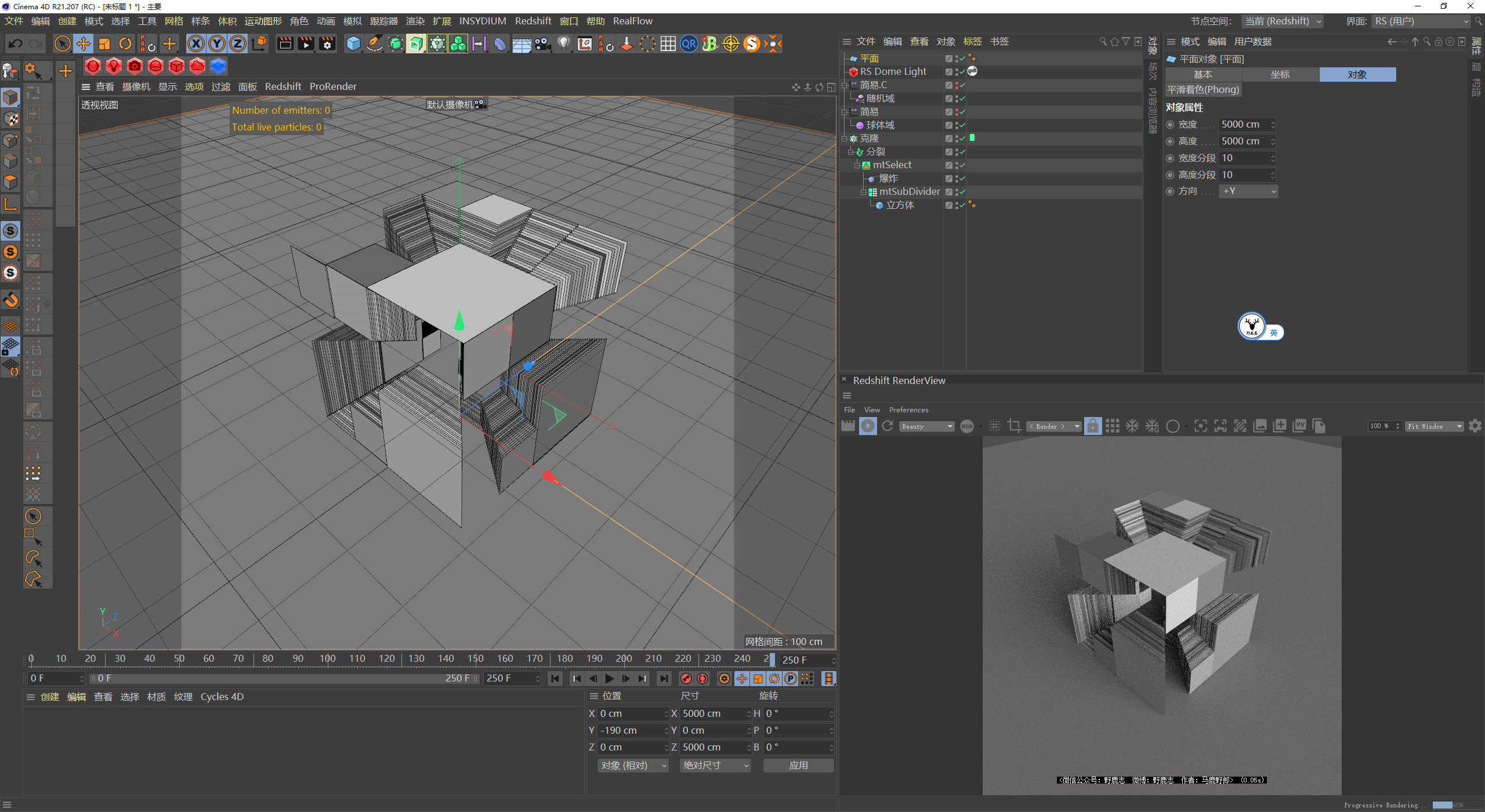Viewport: 1485px width, 812px height.
Task: Click the Redshift Camera red hexagon icon
Action: (x=135, y=66)
